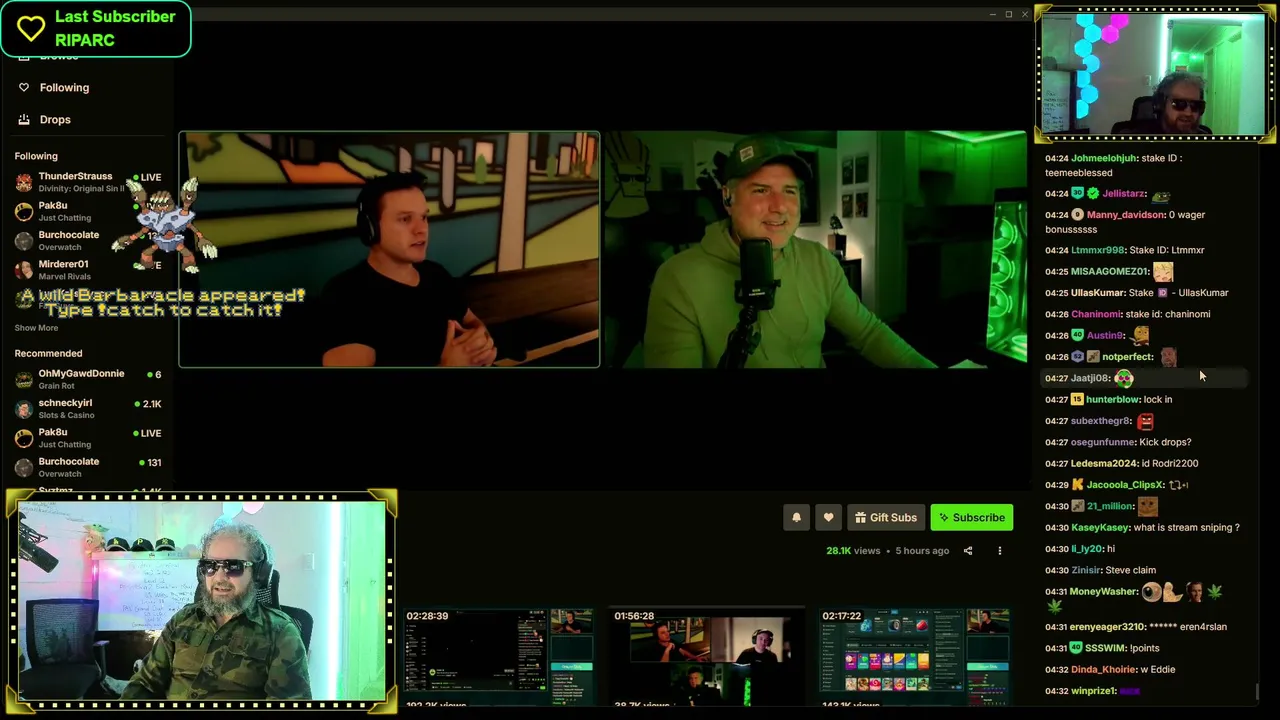The image size is (1280, 720).
Task: Click the schneckyirl channel name
Action: [65, 403]
